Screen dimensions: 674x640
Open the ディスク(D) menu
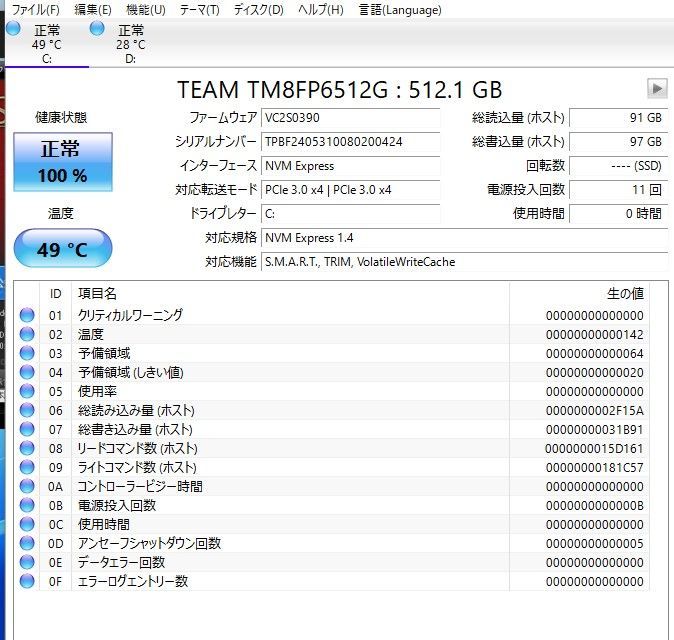click(258, 9)
